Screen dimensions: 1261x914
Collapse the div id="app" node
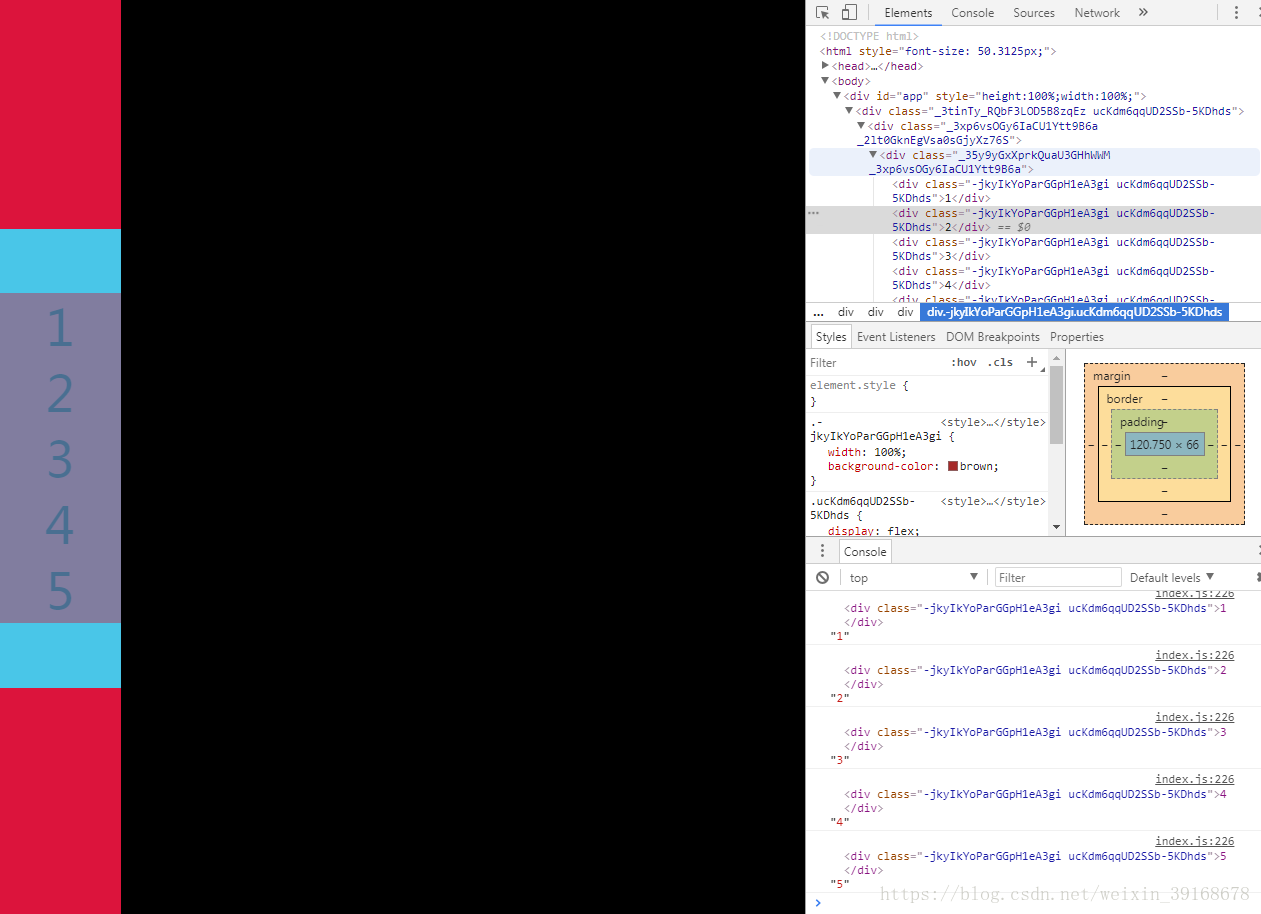tap(838, 96)
